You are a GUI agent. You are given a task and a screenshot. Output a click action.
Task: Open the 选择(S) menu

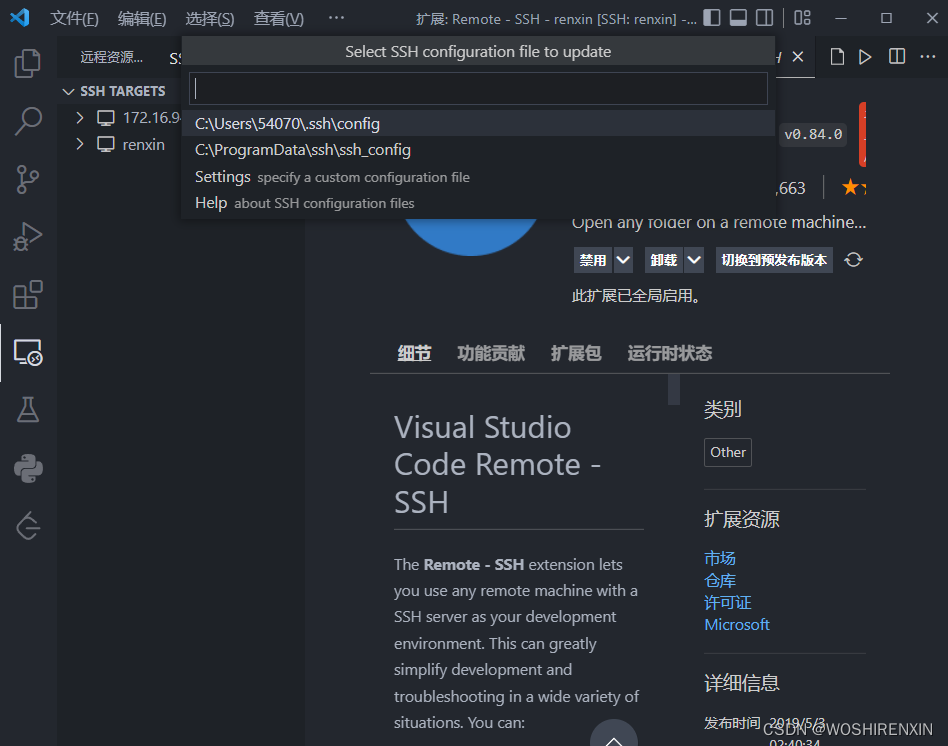[x=209, y=19]
